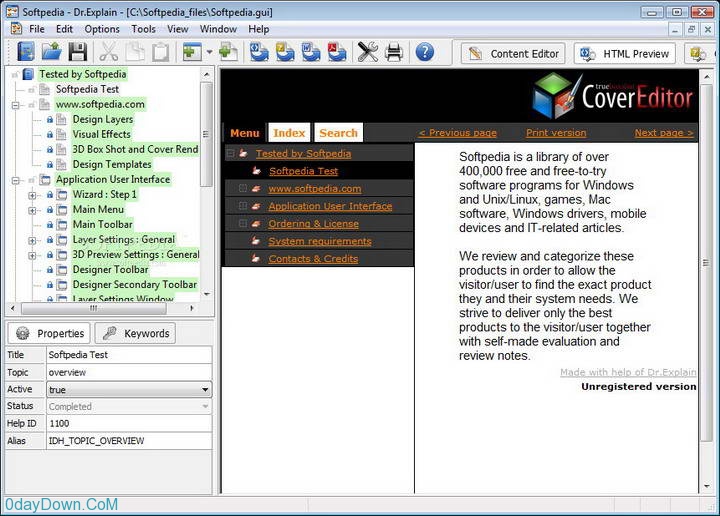Click the window icon beside Main Toolbar
720x516 pixels.
coord(62,224)
